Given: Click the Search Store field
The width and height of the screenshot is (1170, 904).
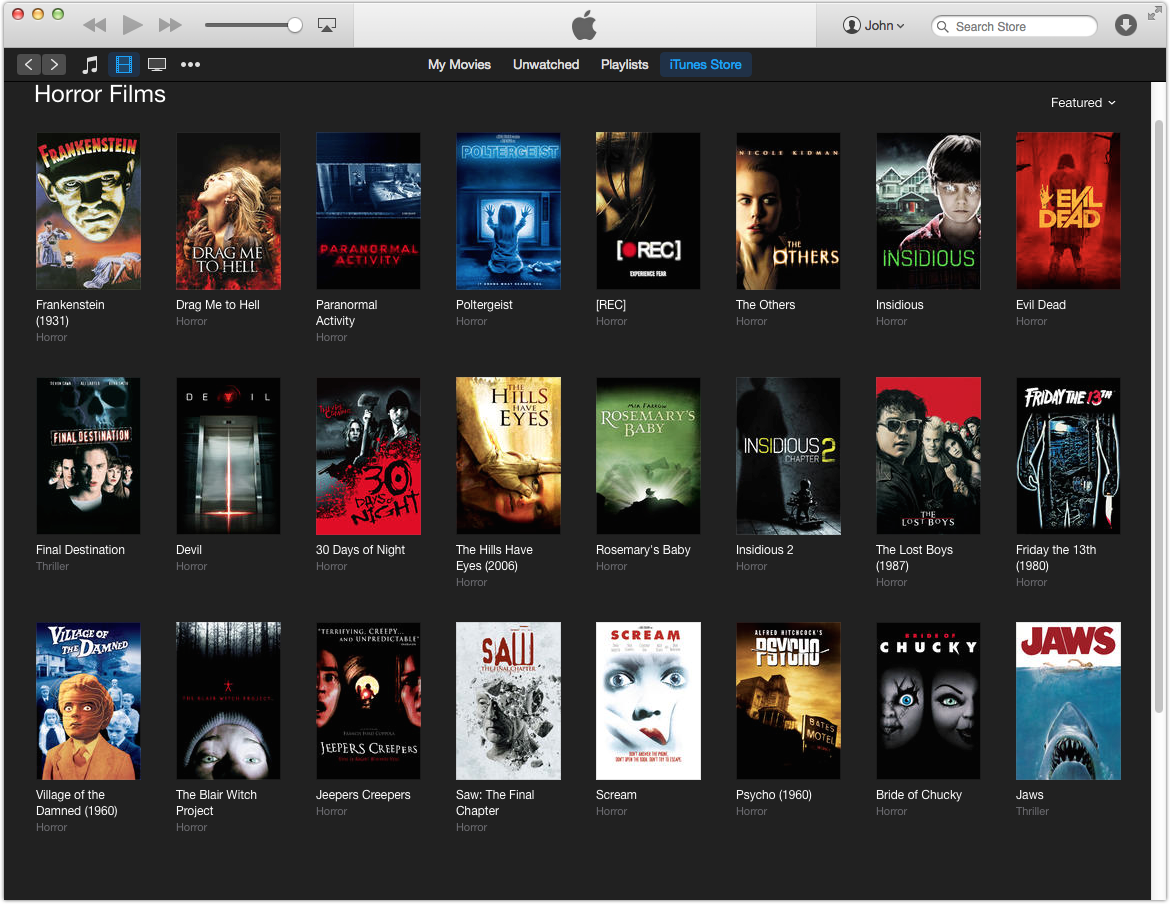Looking at the screenshot, I should click(1014, 26).
